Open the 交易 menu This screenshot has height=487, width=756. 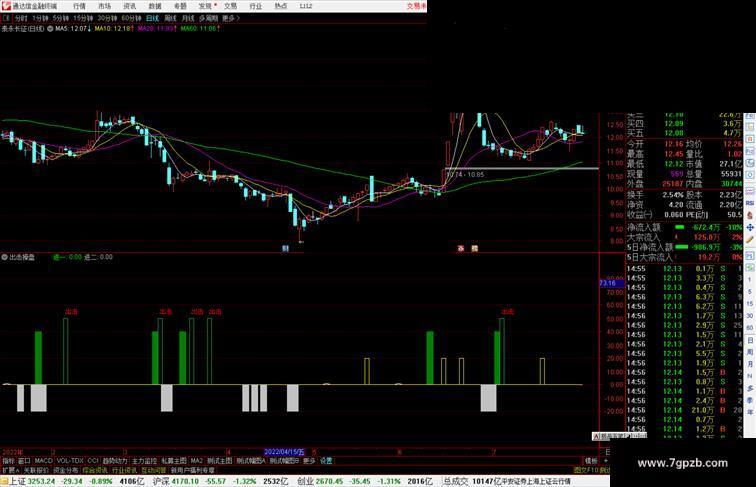[230, 6]
